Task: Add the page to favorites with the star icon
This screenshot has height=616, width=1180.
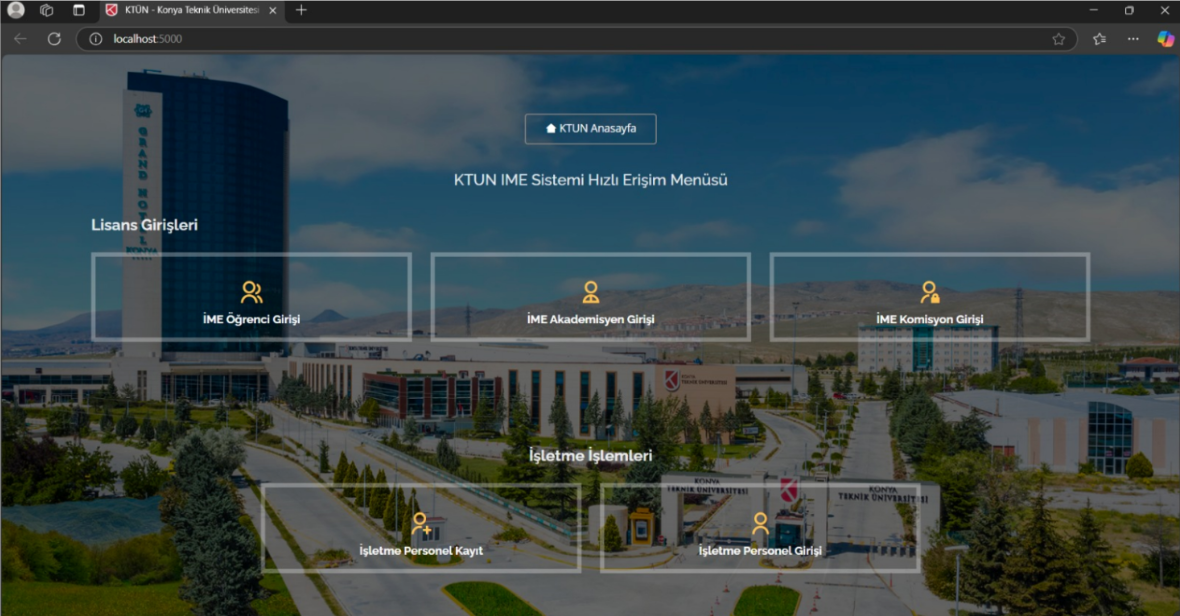Action: coord(1059,39)
